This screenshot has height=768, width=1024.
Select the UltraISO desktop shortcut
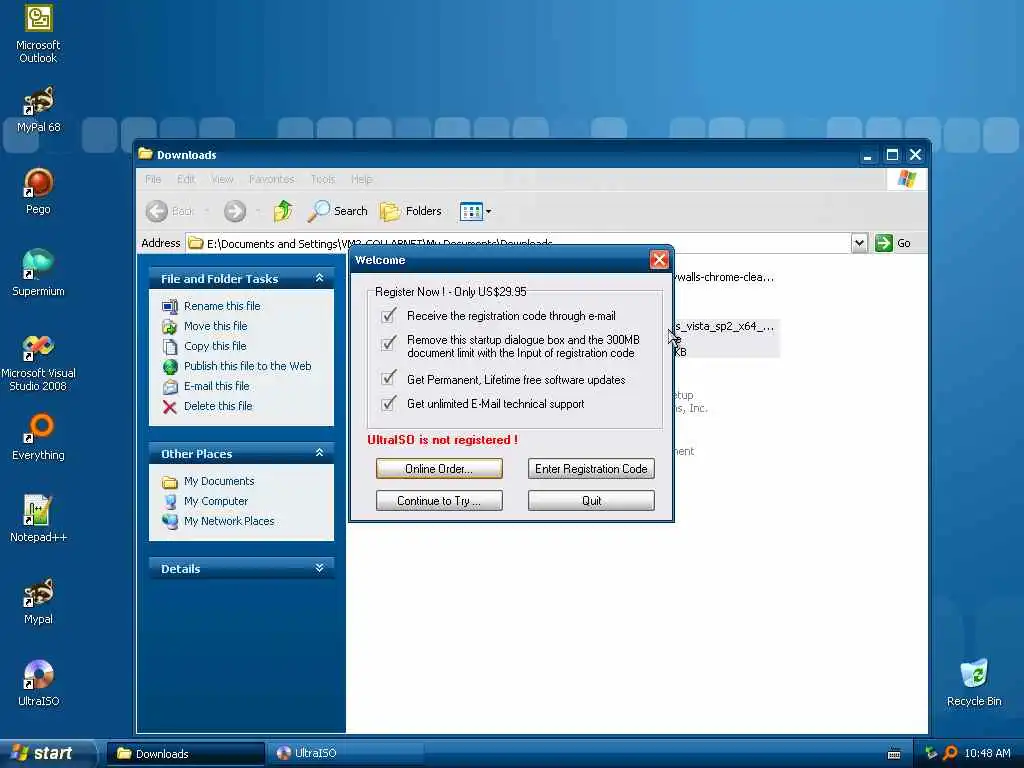tap(38, 683)
